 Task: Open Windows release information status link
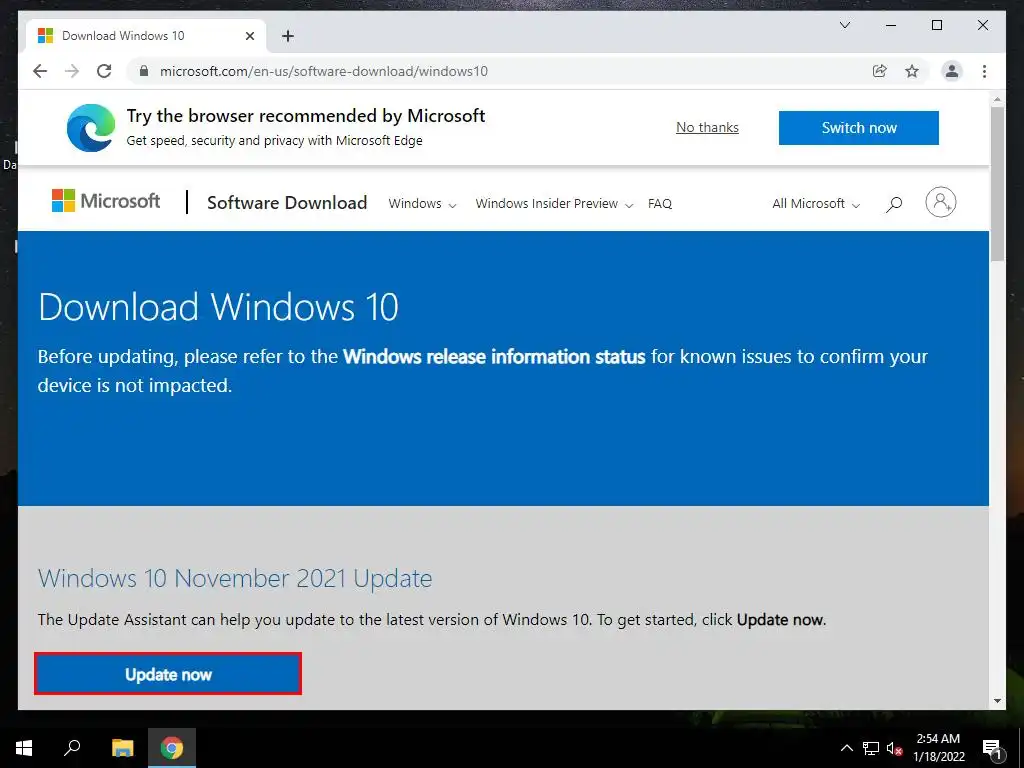click(494, 357)
